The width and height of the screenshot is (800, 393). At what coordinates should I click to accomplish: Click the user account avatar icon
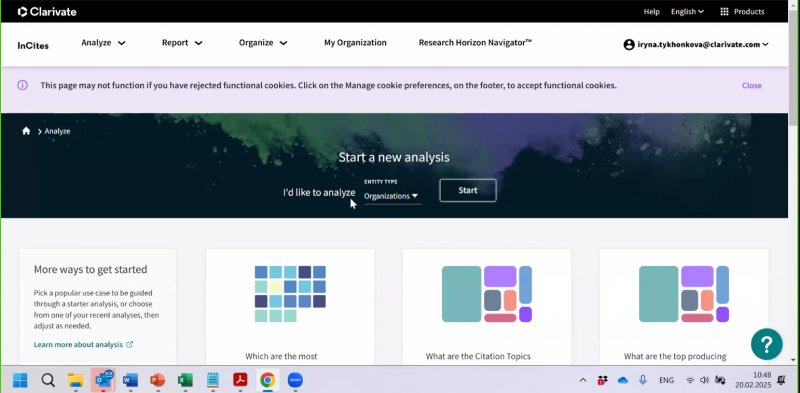629,44
